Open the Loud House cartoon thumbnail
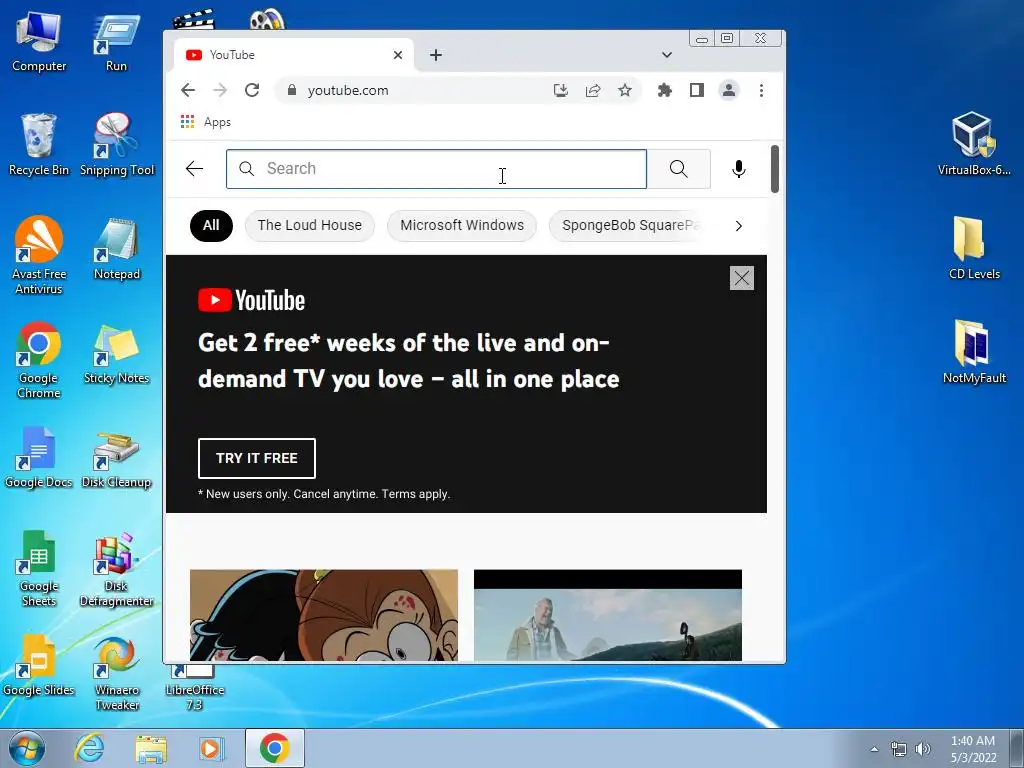 (324, 615)
